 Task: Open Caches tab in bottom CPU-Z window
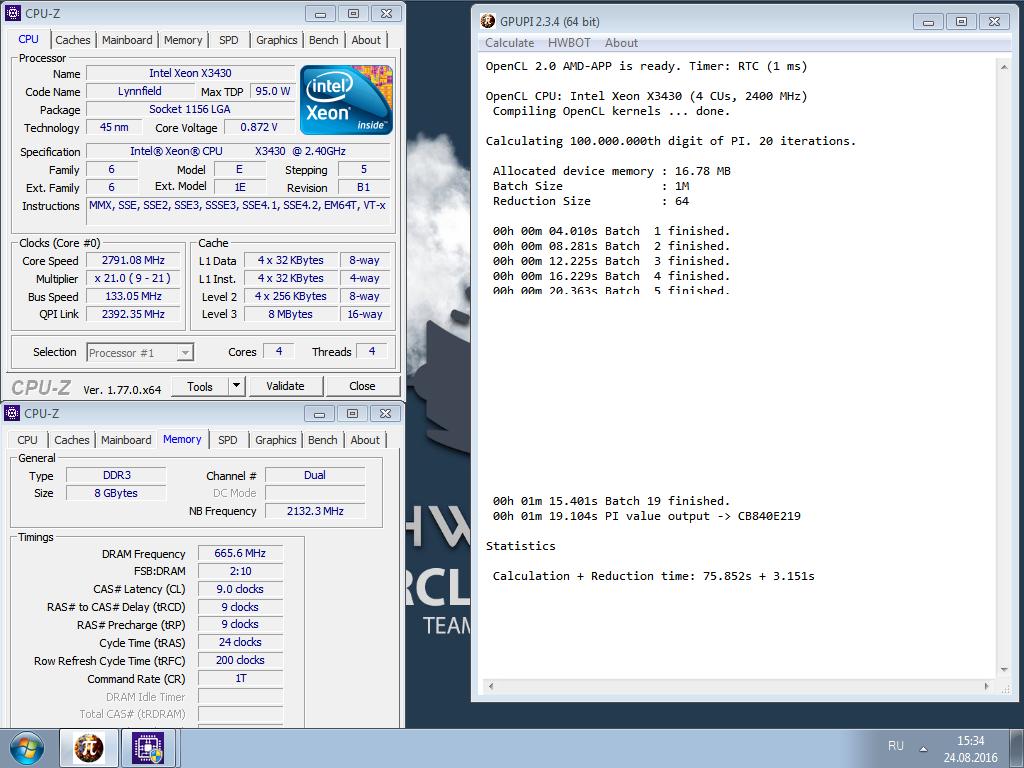71,440
